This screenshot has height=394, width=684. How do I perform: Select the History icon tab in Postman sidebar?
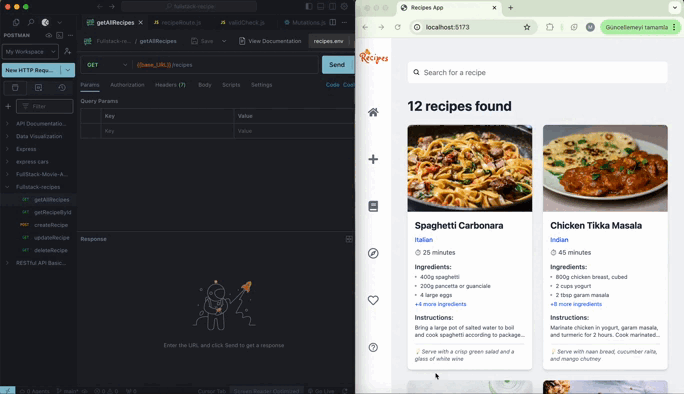[62, 88]
